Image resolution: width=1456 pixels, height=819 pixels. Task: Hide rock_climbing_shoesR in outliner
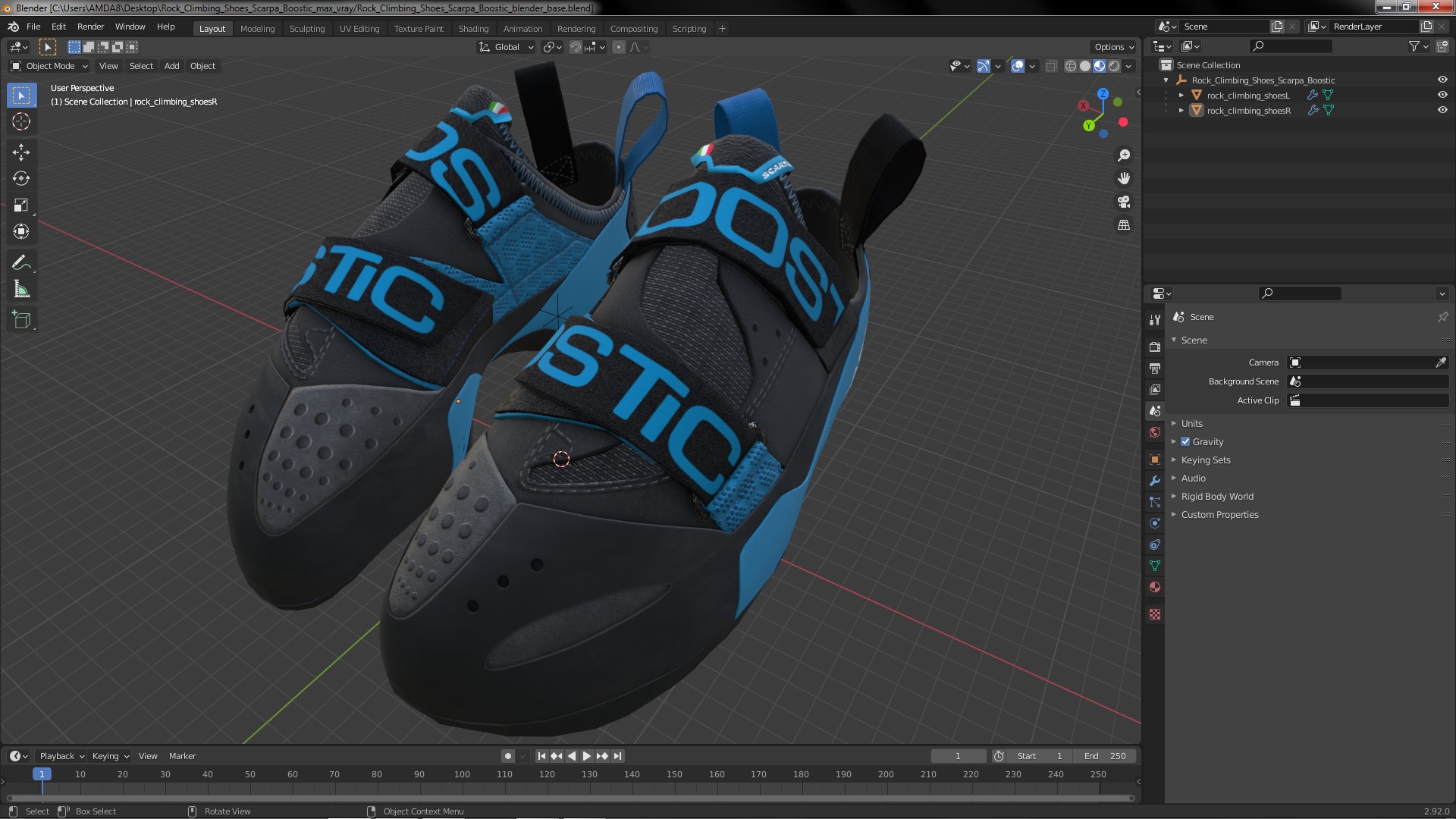1442,110
